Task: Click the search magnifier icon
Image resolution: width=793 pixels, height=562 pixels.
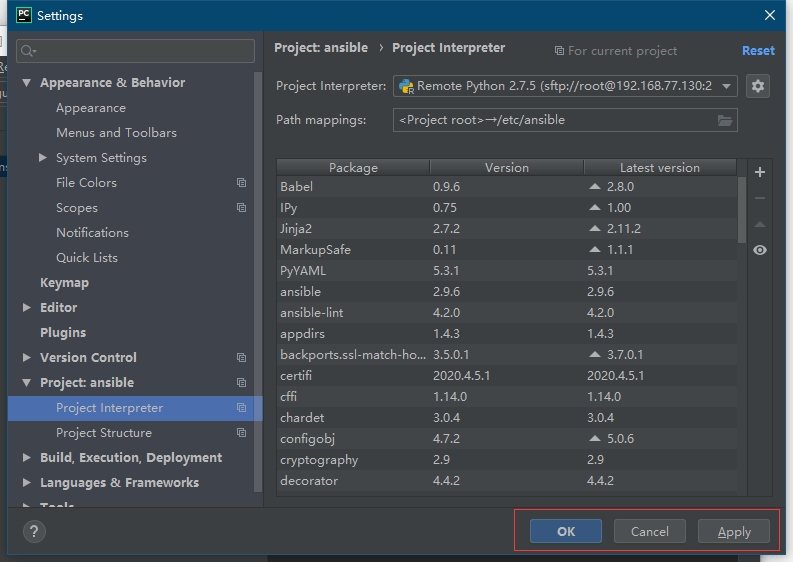Action: pyautogui.click(x=28, y=51)
